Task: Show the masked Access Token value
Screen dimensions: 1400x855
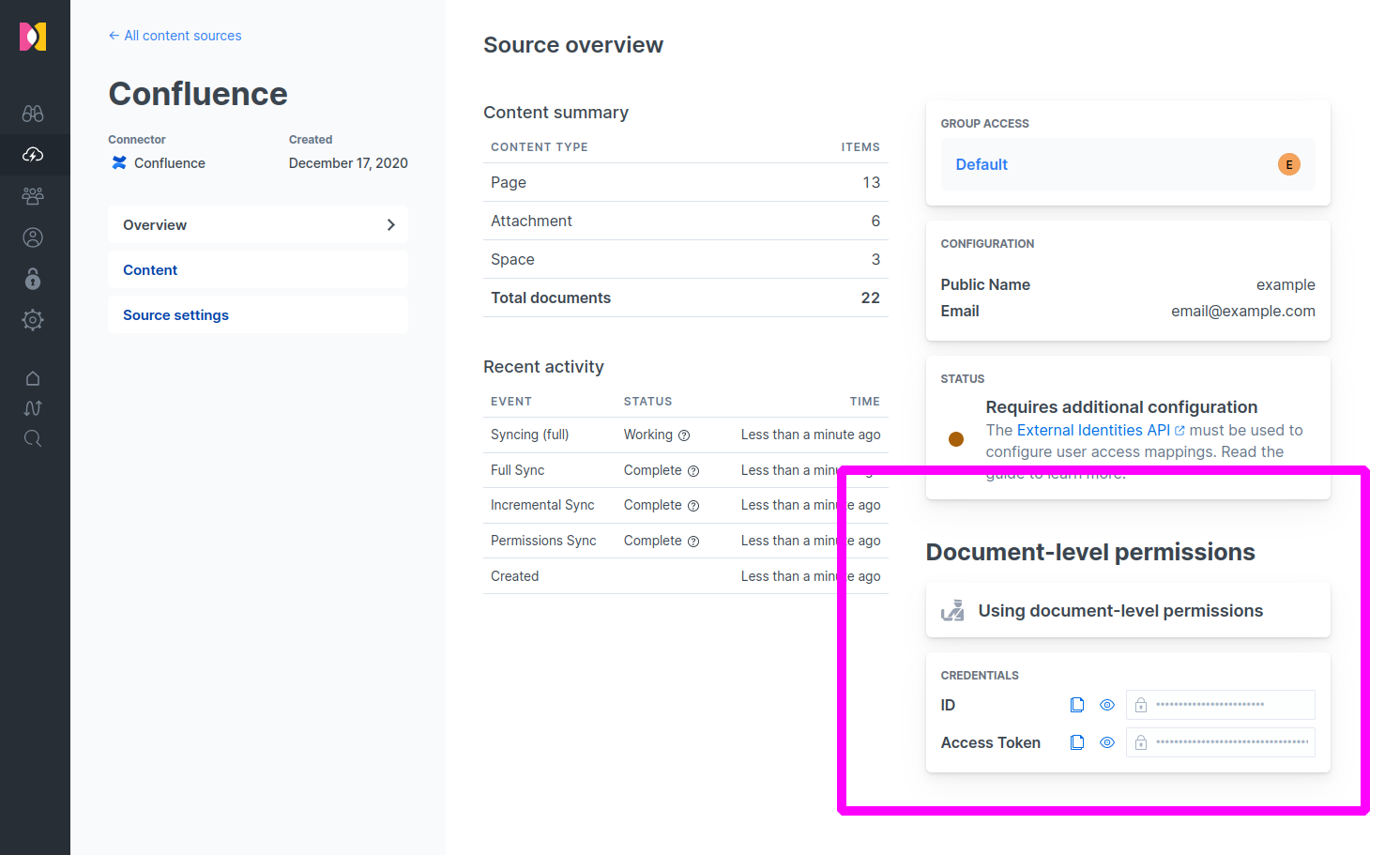Action: pyautogui.click(x=1106, y=741)
